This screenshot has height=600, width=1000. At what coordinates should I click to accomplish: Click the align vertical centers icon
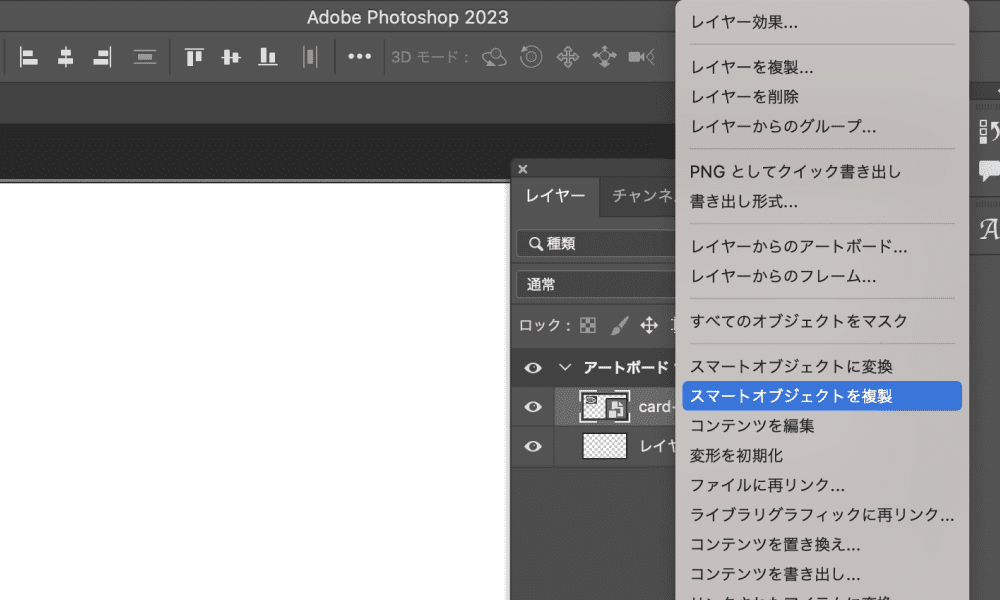[231, 57]
